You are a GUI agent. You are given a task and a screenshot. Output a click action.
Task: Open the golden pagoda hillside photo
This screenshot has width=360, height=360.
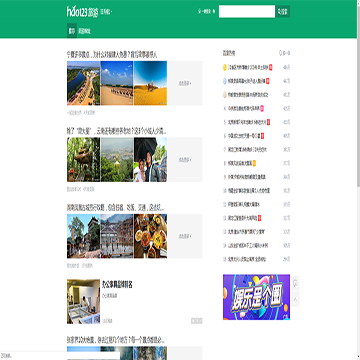(x=117, y=160)
